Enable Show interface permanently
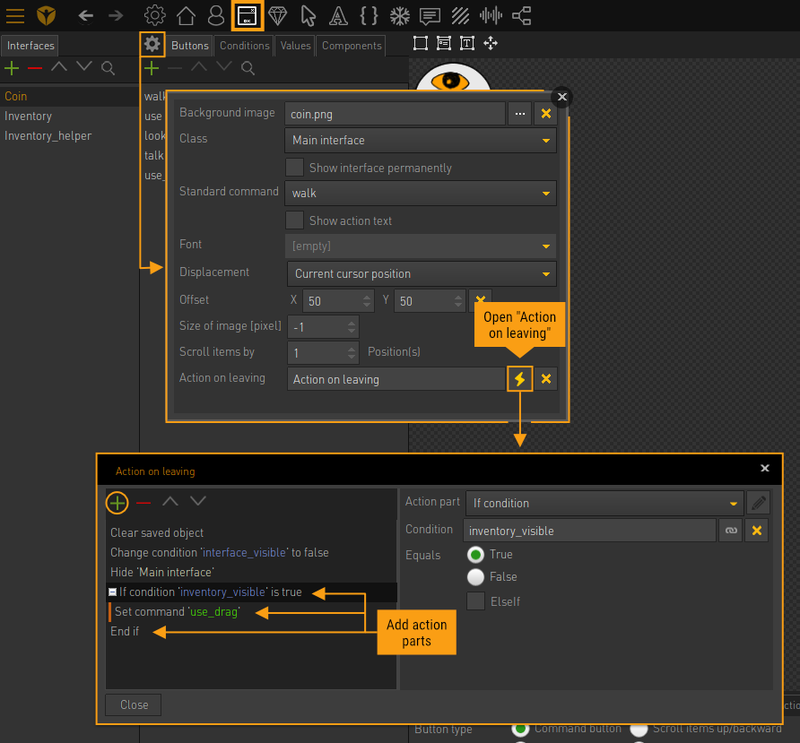 click(x=294, y=167)
